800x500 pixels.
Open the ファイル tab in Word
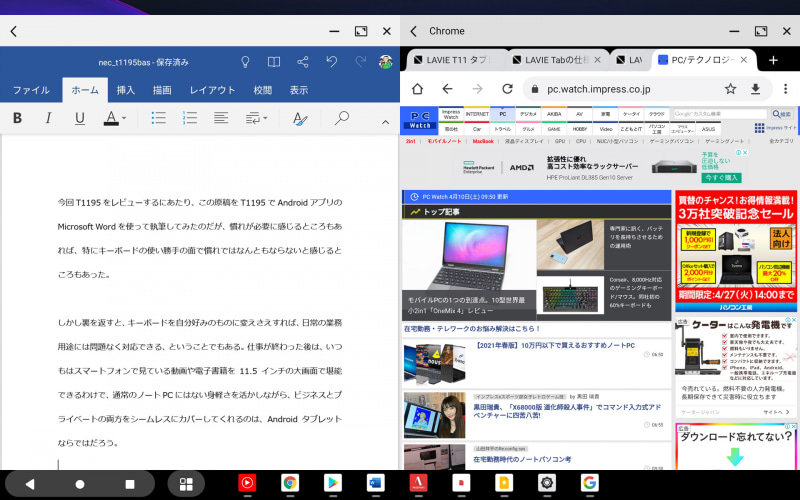click(31, 90)
